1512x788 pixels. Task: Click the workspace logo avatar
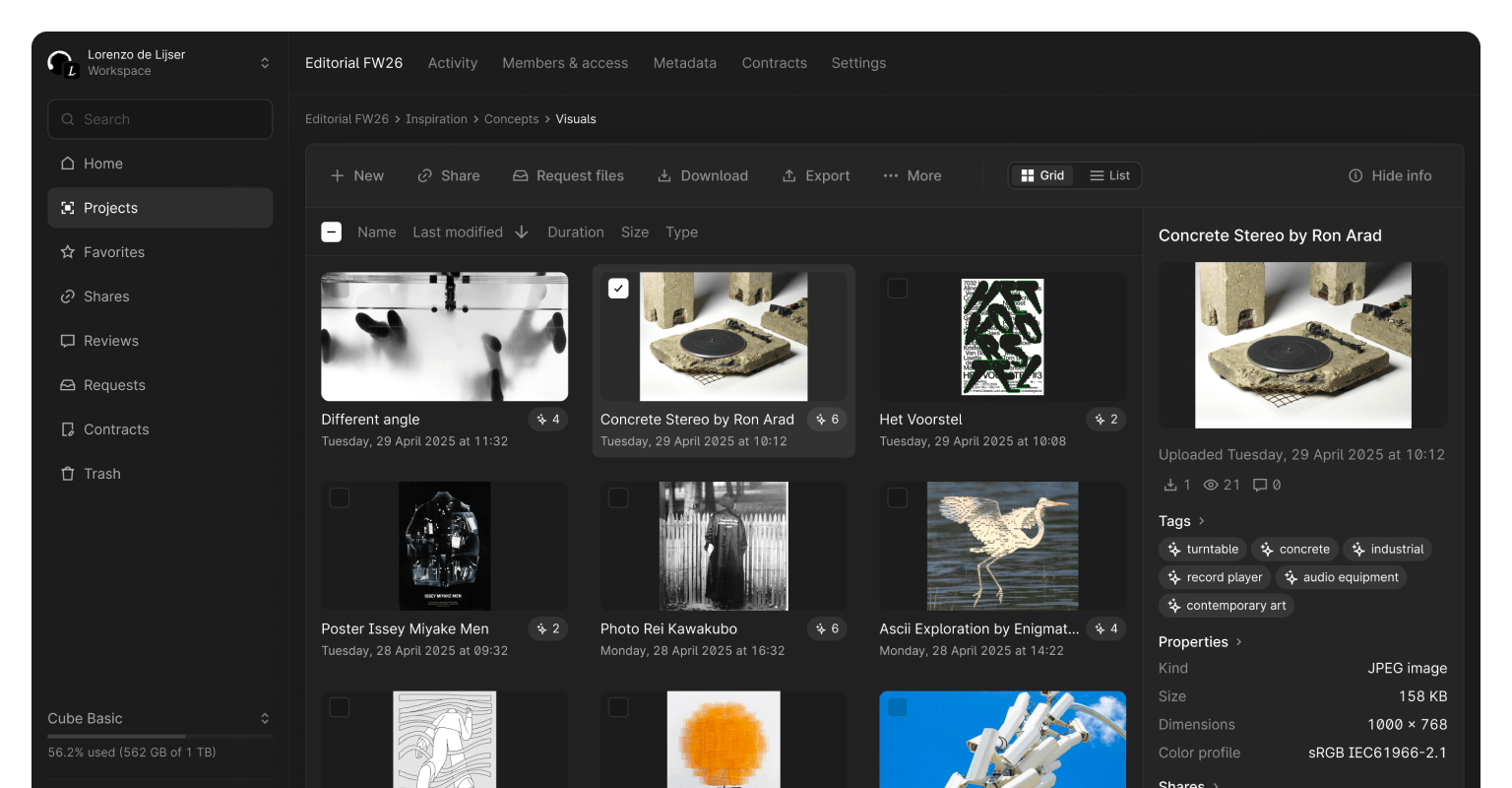[62, 63]
